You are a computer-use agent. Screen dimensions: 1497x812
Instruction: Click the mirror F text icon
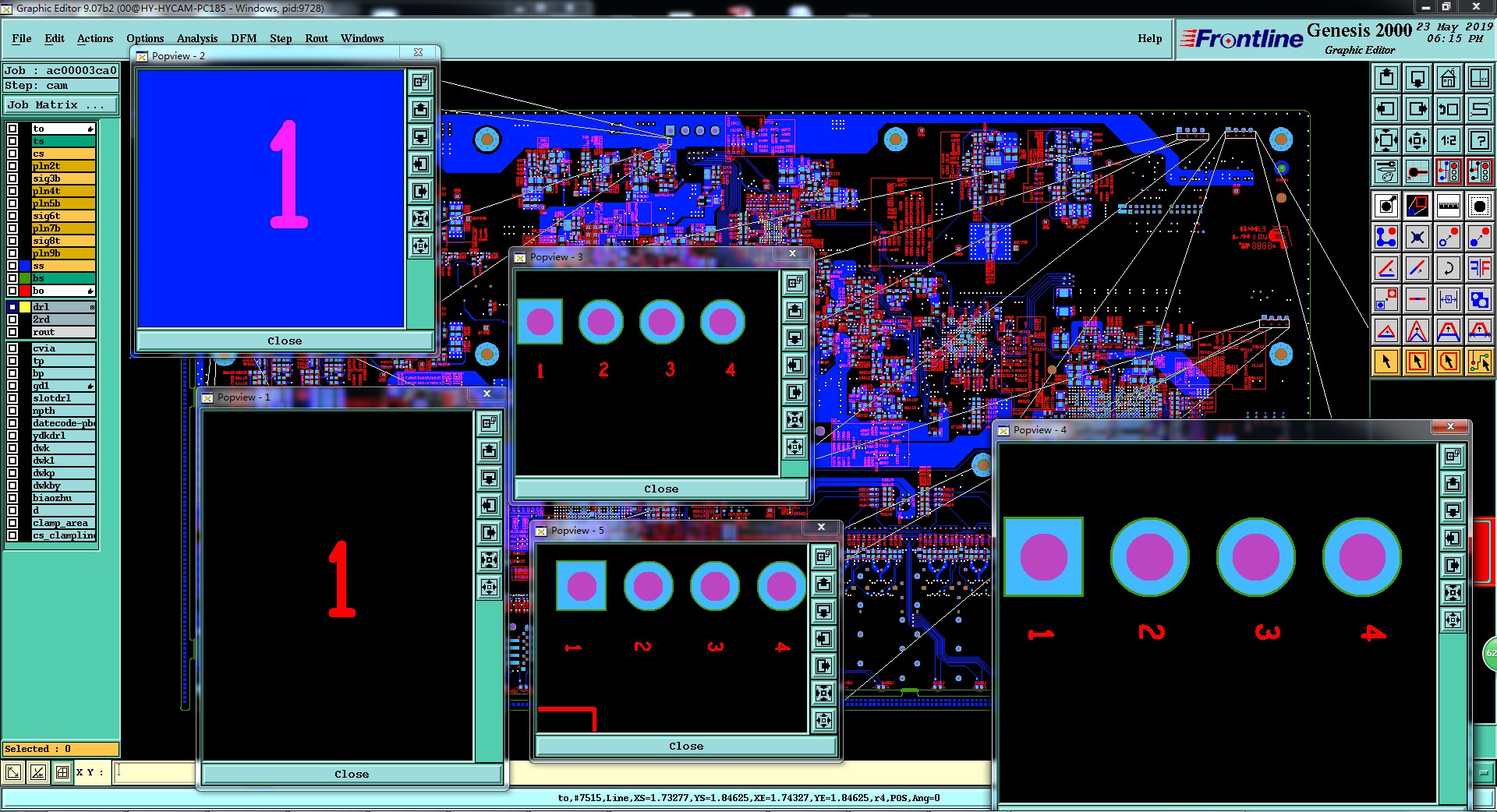(x=1479, y=268)
